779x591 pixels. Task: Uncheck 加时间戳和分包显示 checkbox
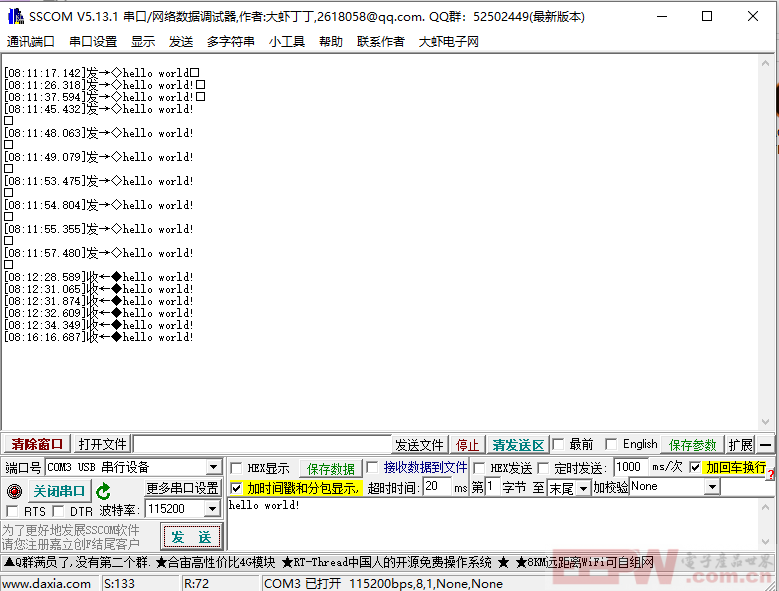coord(236,488)
